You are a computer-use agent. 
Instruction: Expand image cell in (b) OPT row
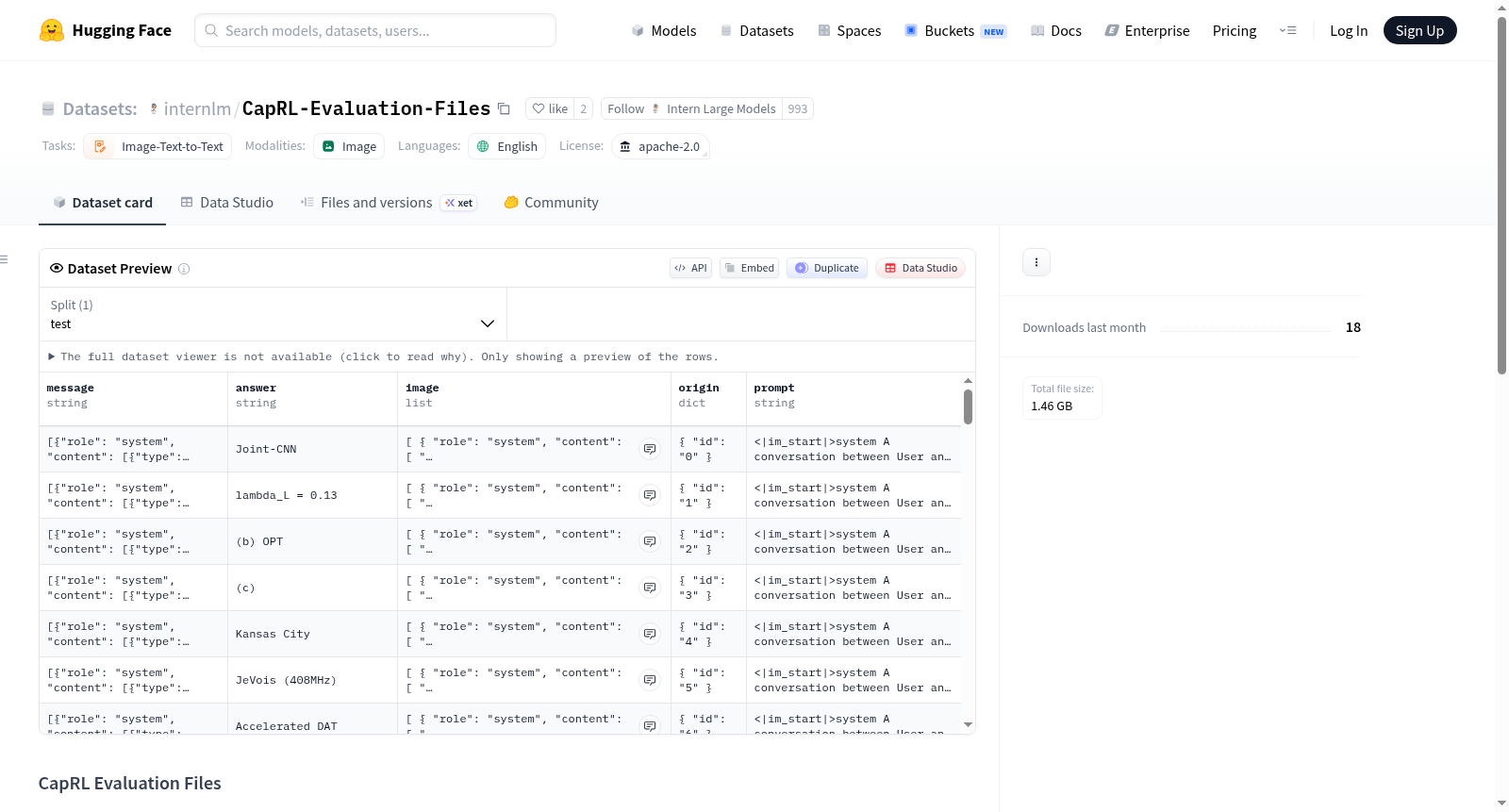pyautogui.click(x=650, y=541)
